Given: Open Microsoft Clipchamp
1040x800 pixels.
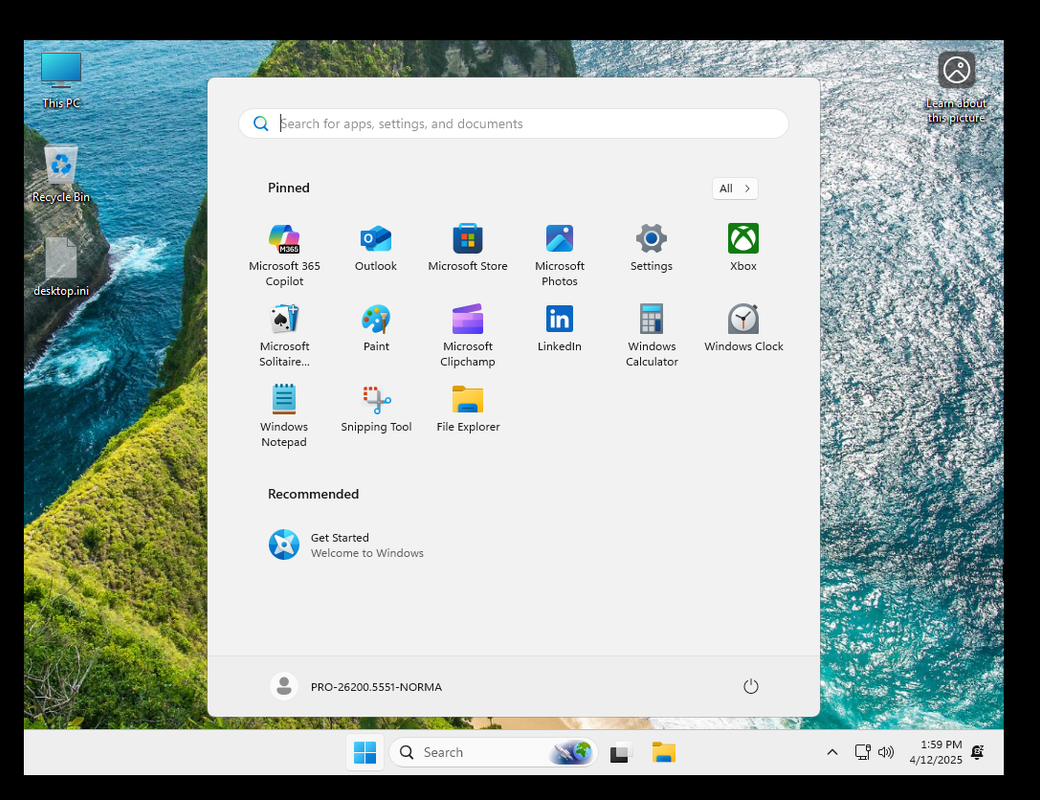Looking at the screenshot, I should click(x=468, y=335).
